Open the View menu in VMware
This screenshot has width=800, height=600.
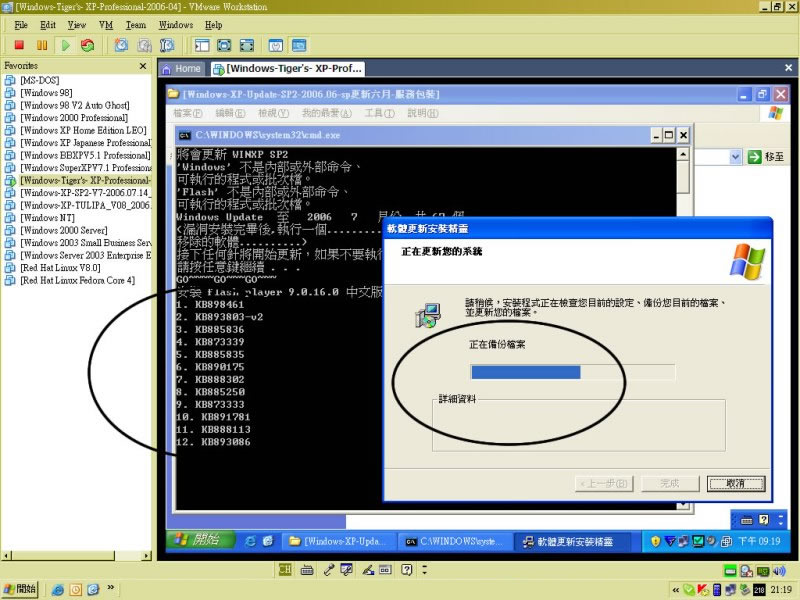click(x=77, y=25)
